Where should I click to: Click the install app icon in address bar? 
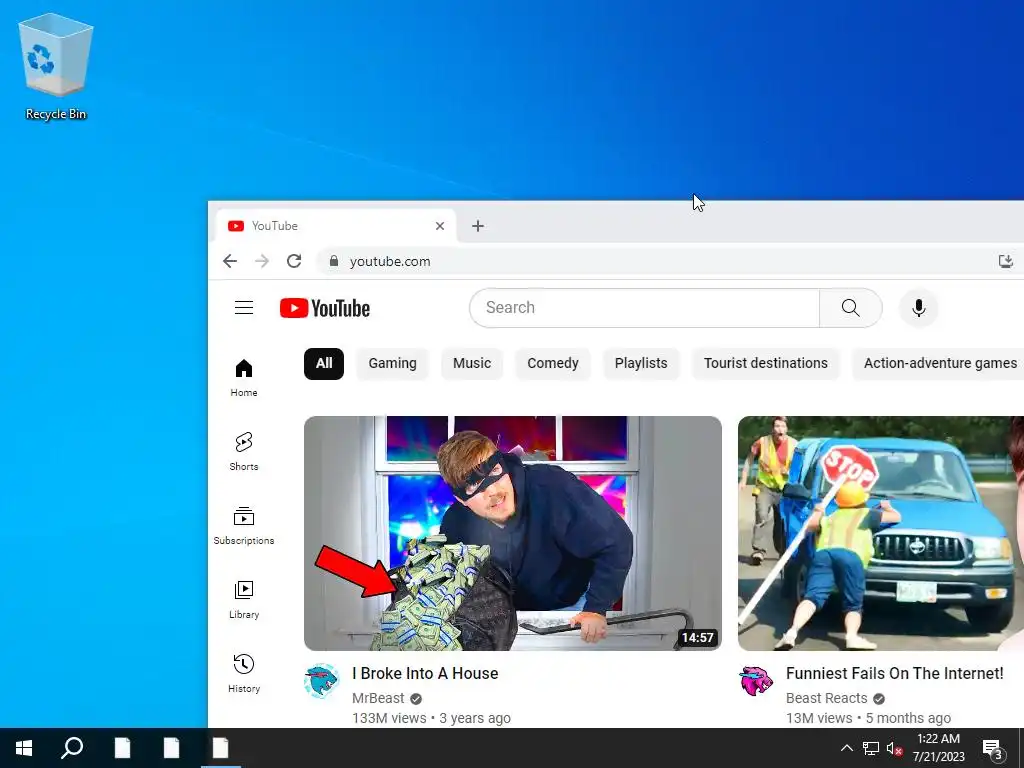point(1006,261)
